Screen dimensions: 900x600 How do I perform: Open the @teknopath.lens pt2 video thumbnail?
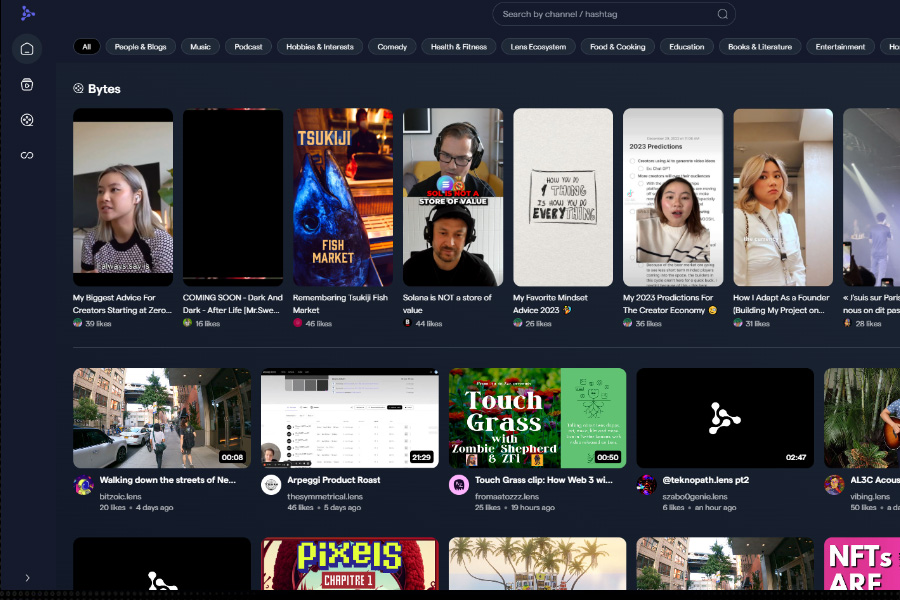(x=725, y=418)
